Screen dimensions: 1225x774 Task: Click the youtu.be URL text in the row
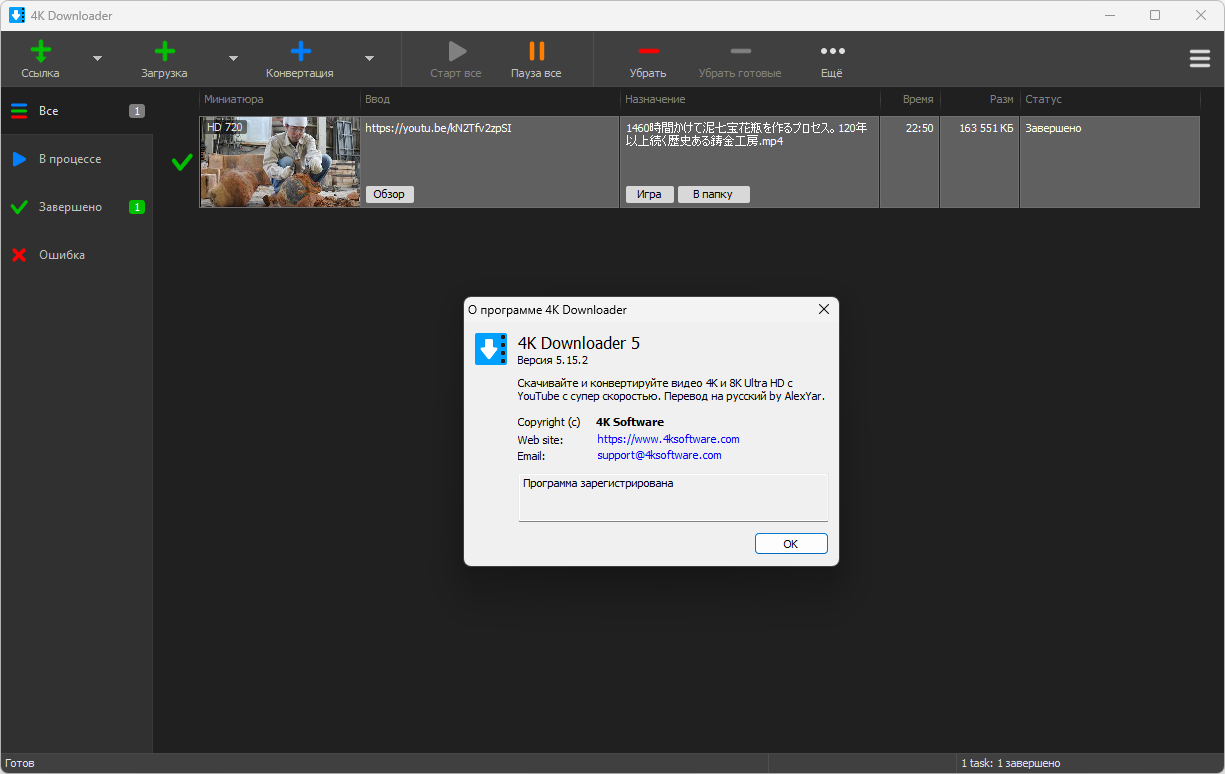438,128
